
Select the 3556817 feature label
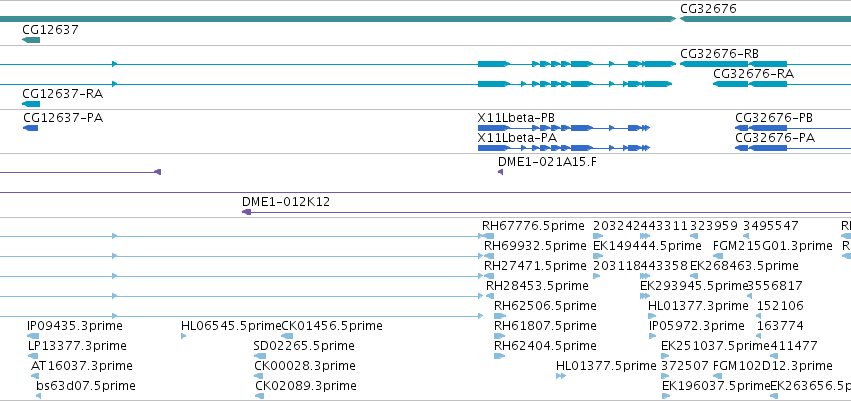pyautogui.click(x=775, y=285)
